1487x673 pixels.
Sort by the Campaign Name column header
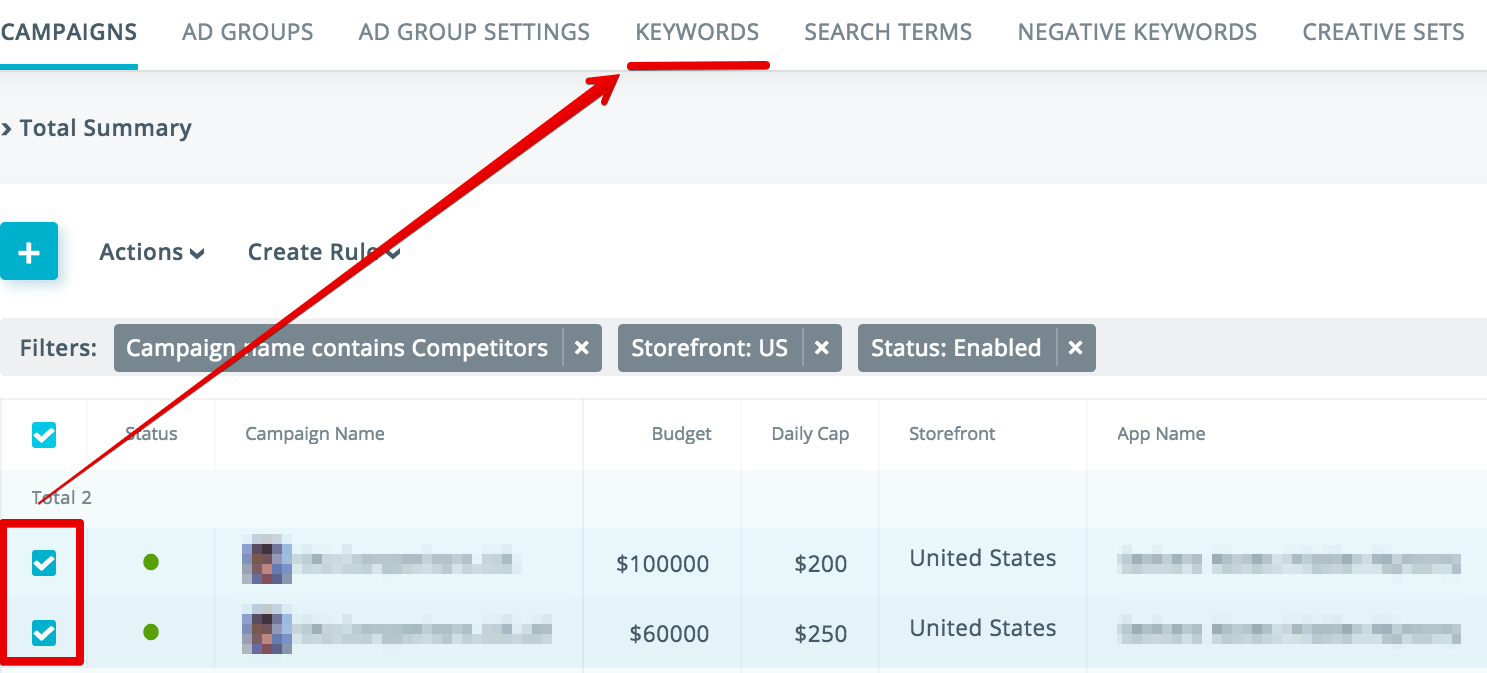click(x=314, y=434)
